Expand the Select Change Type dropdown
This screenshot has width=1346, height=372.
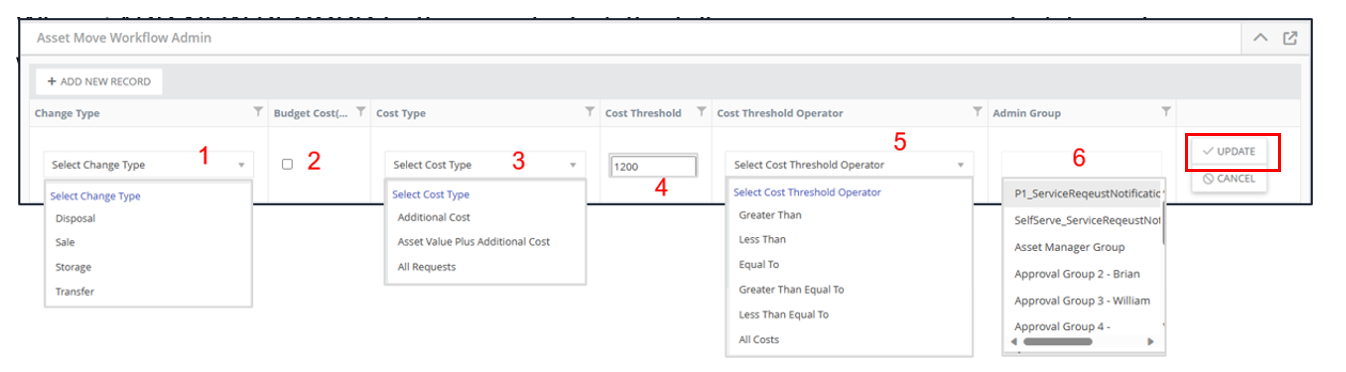click(x=149, y=165)
